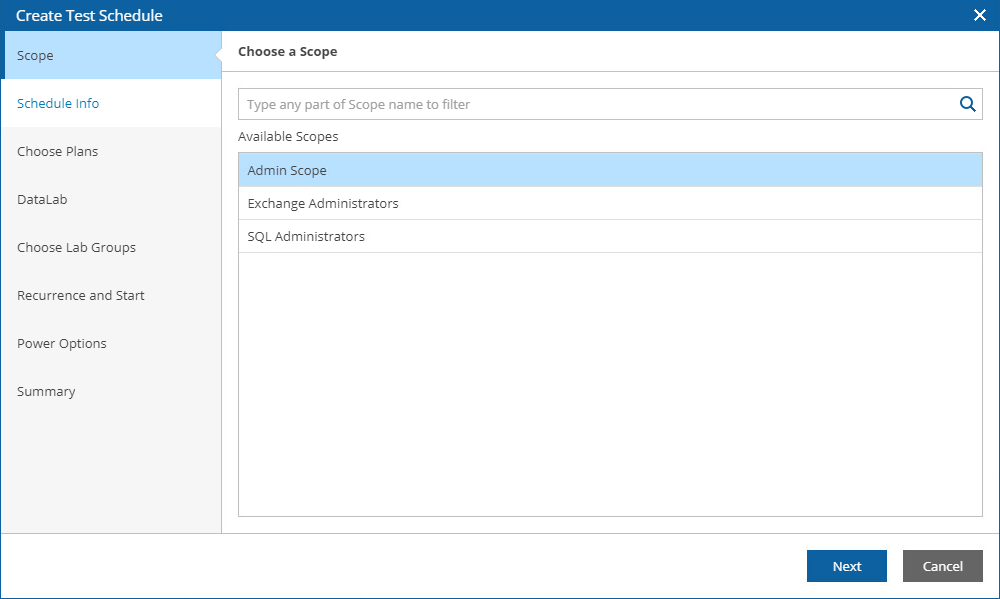The image size is (1000, 599).
Task: Pick the SQL Administrators scope
Action: click(306, 237)
